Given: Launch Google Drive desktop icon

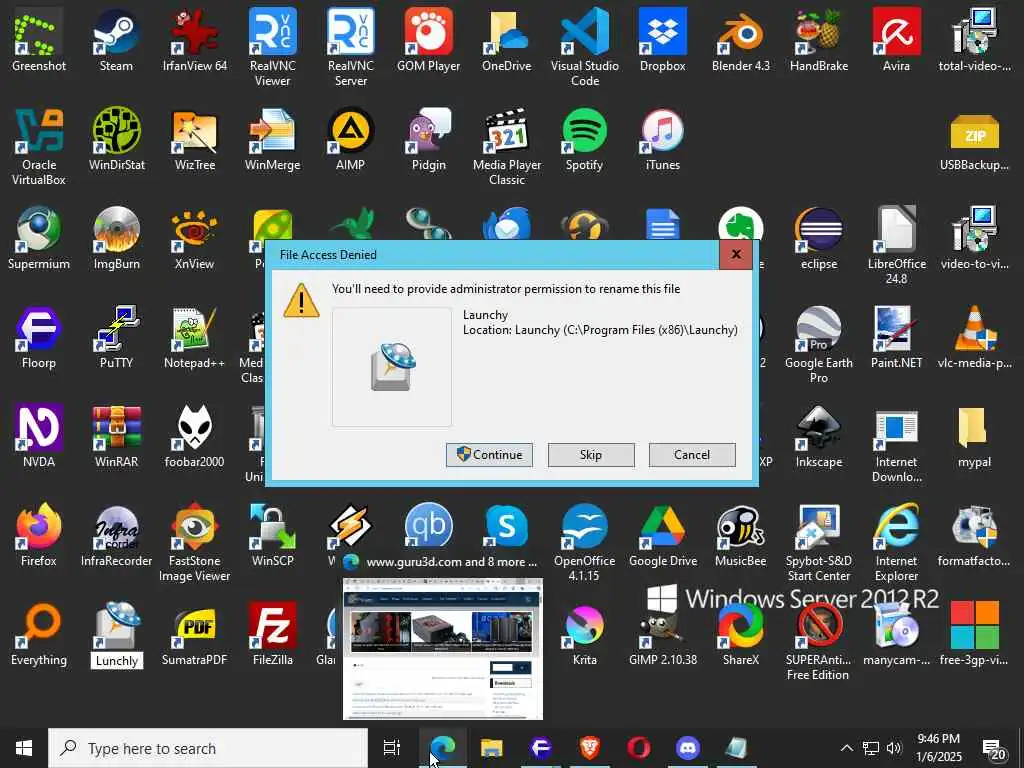Looking at the screenshot, I should 662,534.
